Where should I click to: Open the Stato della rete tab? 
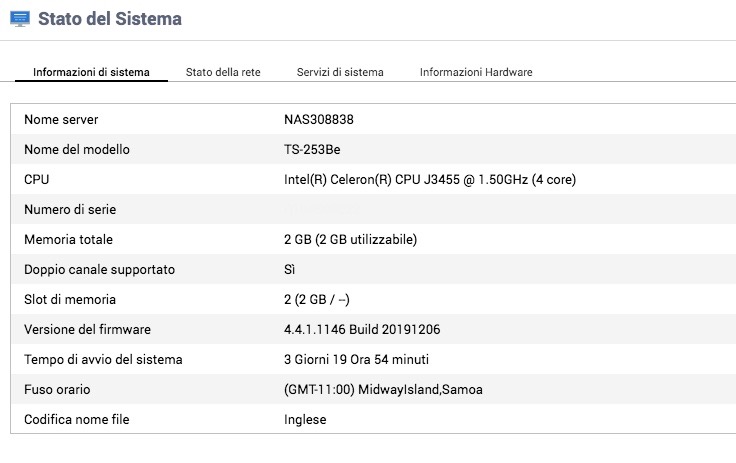pyautogui.click(x=223, y=72)
